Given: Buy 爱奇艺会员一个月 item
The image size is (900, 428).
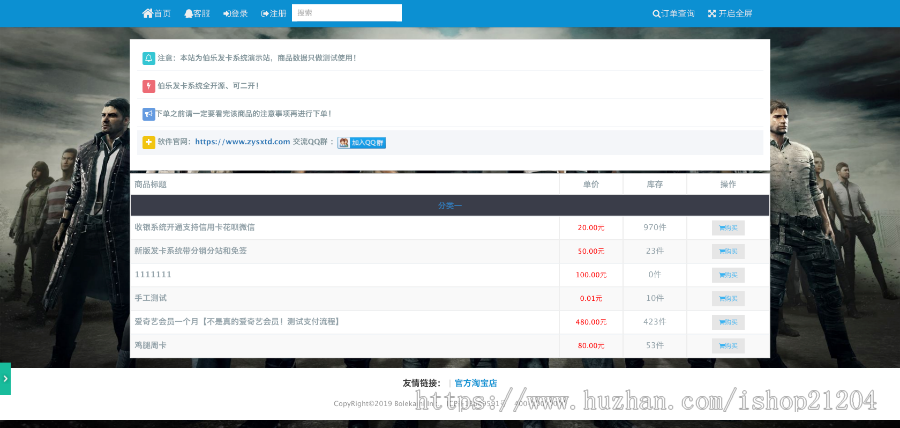Looking at the screenshot, I should (x=728, y=322).
